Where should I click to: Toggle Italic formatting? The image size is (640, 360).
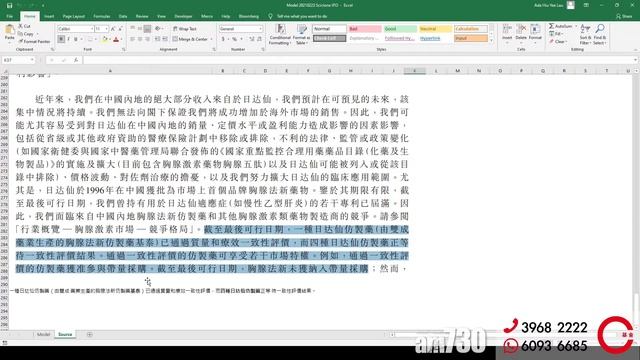coord(68,39)
